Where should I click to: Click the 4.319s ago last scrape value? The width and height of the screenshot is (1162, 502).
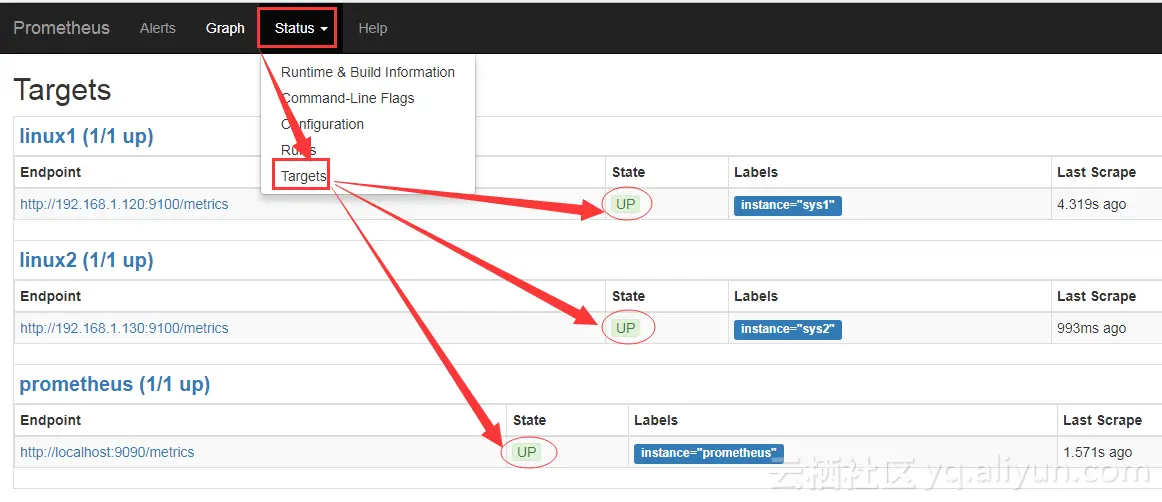pos(1092,204)
